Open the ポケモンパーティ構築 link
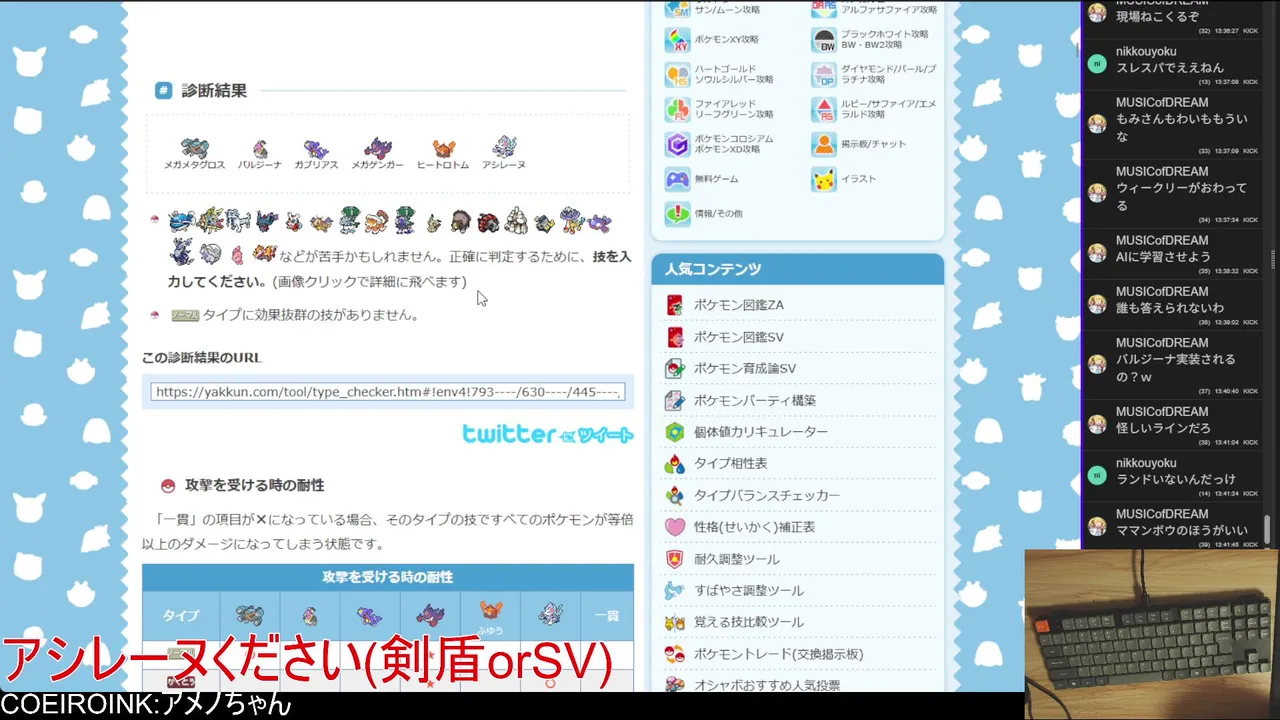Viewport: 1280px width, 720px height. pyautogui.click(x=755, y=400)
